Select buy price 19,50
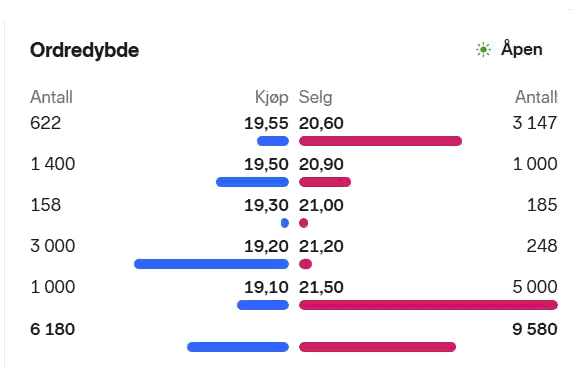582x376 pixels. coord(266,164)
